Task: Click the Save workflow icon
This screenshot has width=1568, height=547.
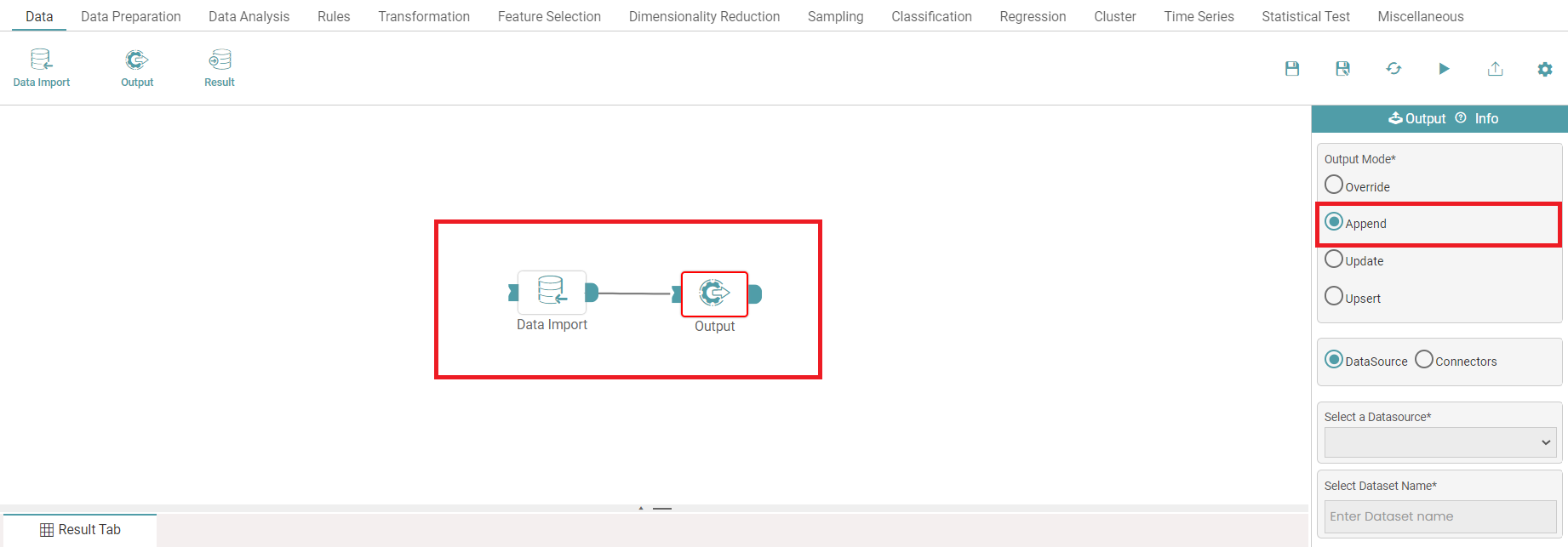Action: tap(1291, 69)
